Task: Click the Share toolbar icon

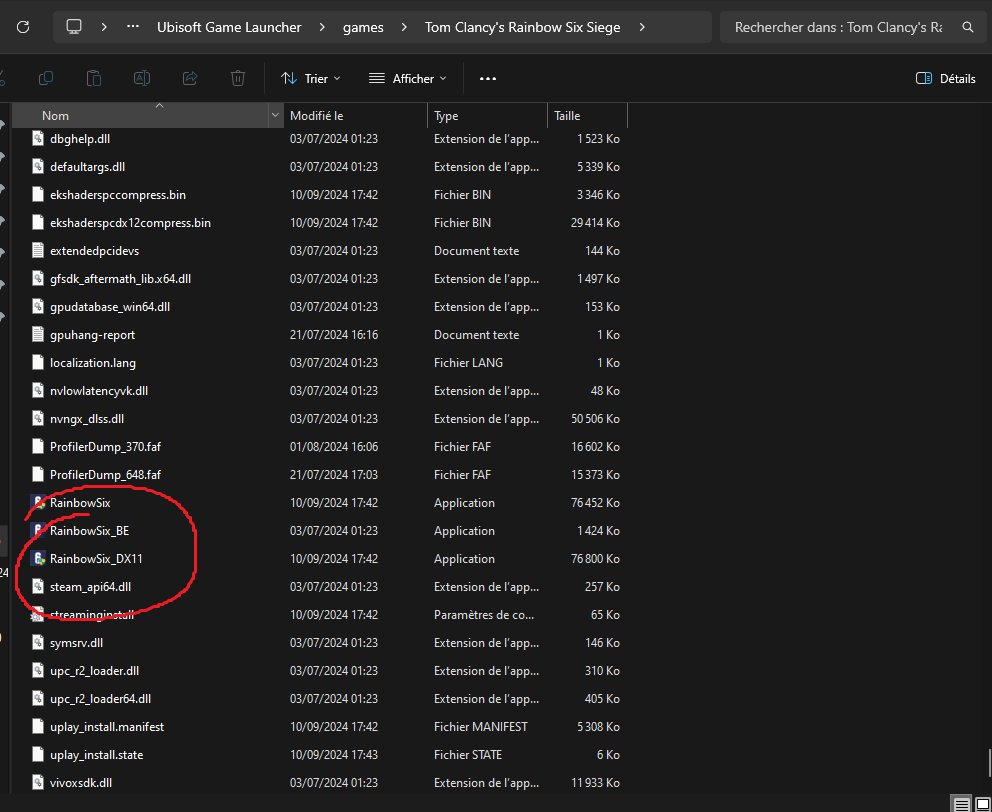Action: (x=190, y=78)
